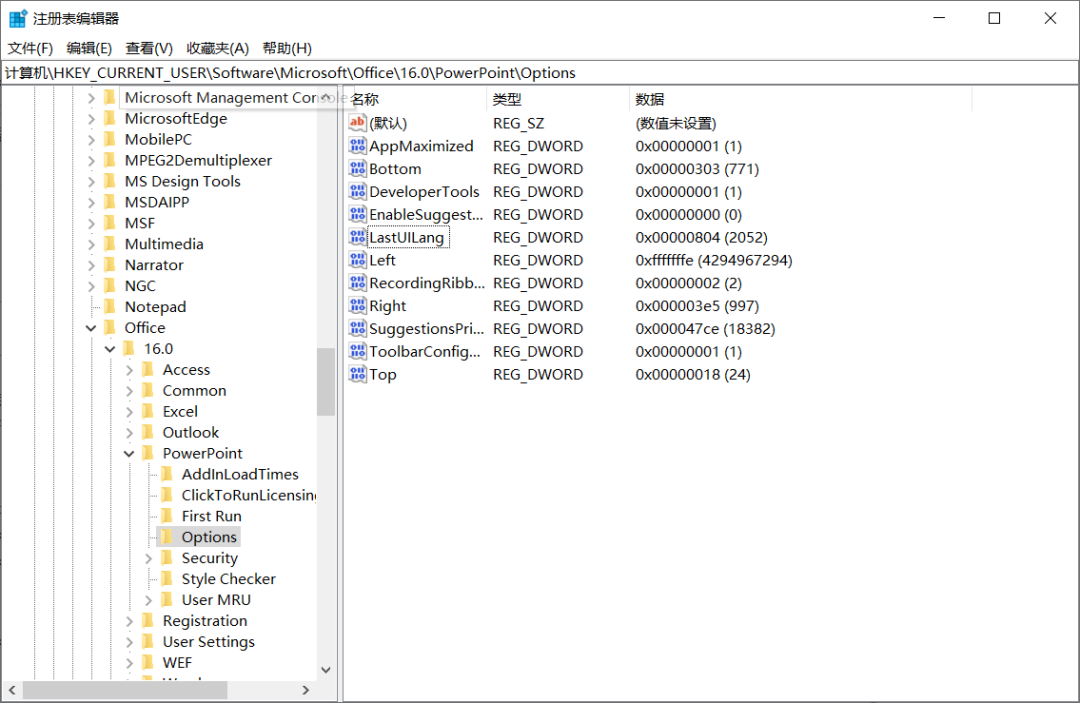Click the tree scroll left arrow

[x=12, y=690]
